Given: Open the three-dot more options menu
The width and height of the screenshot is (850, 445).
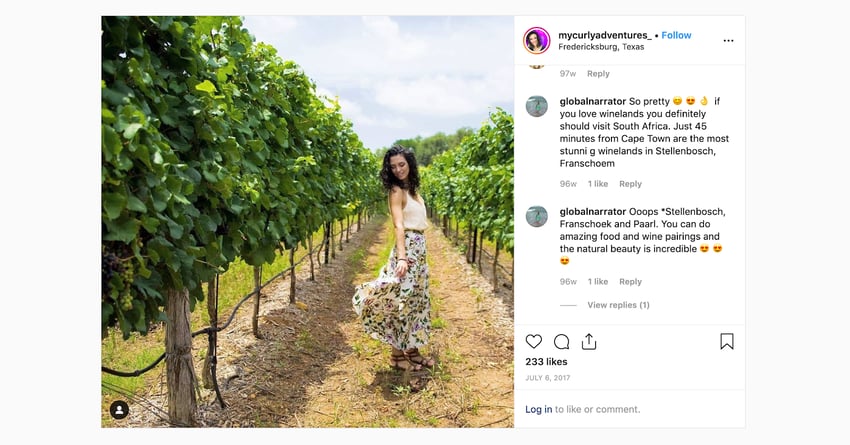Looking at the screenshot, I should (x=728, y=41).
